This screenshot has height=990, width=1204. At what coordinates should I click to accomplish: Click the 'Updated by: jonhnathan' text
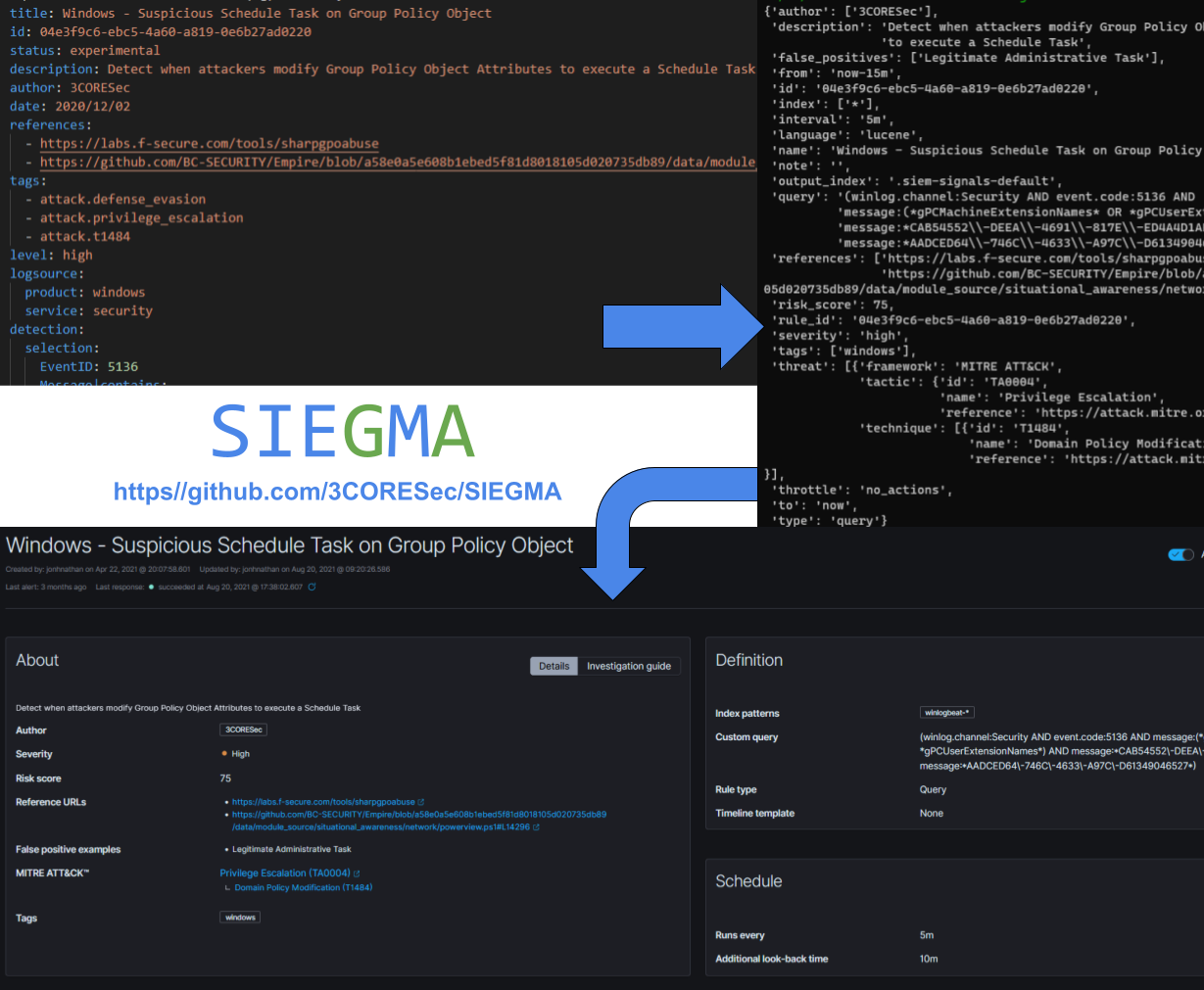[x=295, y=569]
